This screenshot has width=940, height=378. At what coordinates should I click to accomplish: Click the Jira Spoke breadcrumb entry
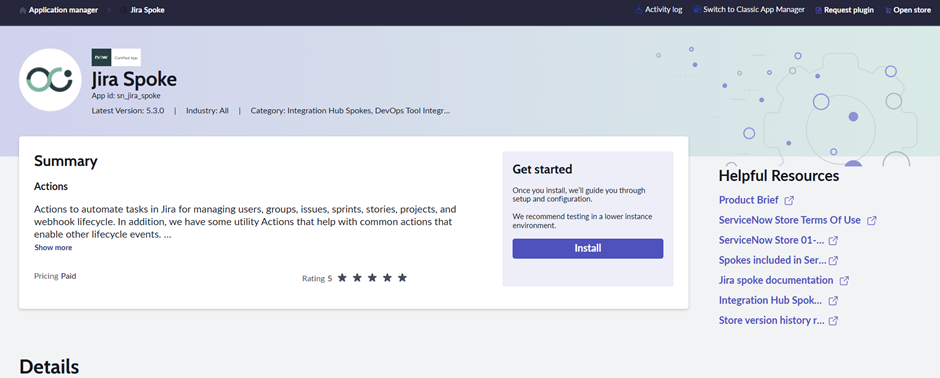[147, 10]
